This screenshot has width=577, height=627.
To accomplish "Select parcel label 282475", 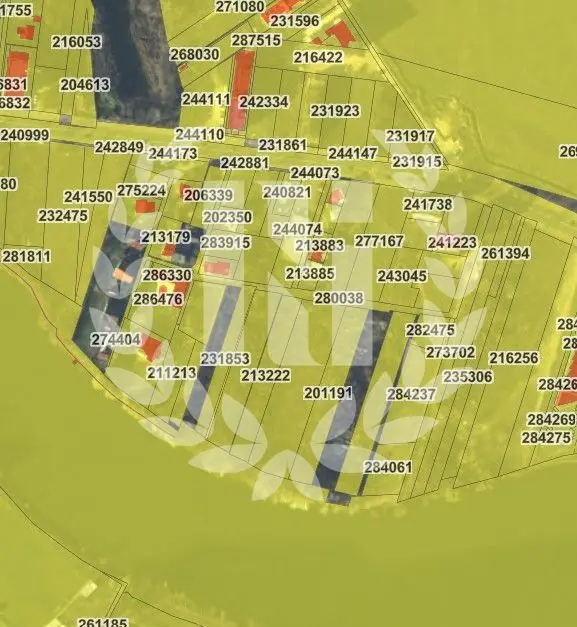I will point(431,330).
